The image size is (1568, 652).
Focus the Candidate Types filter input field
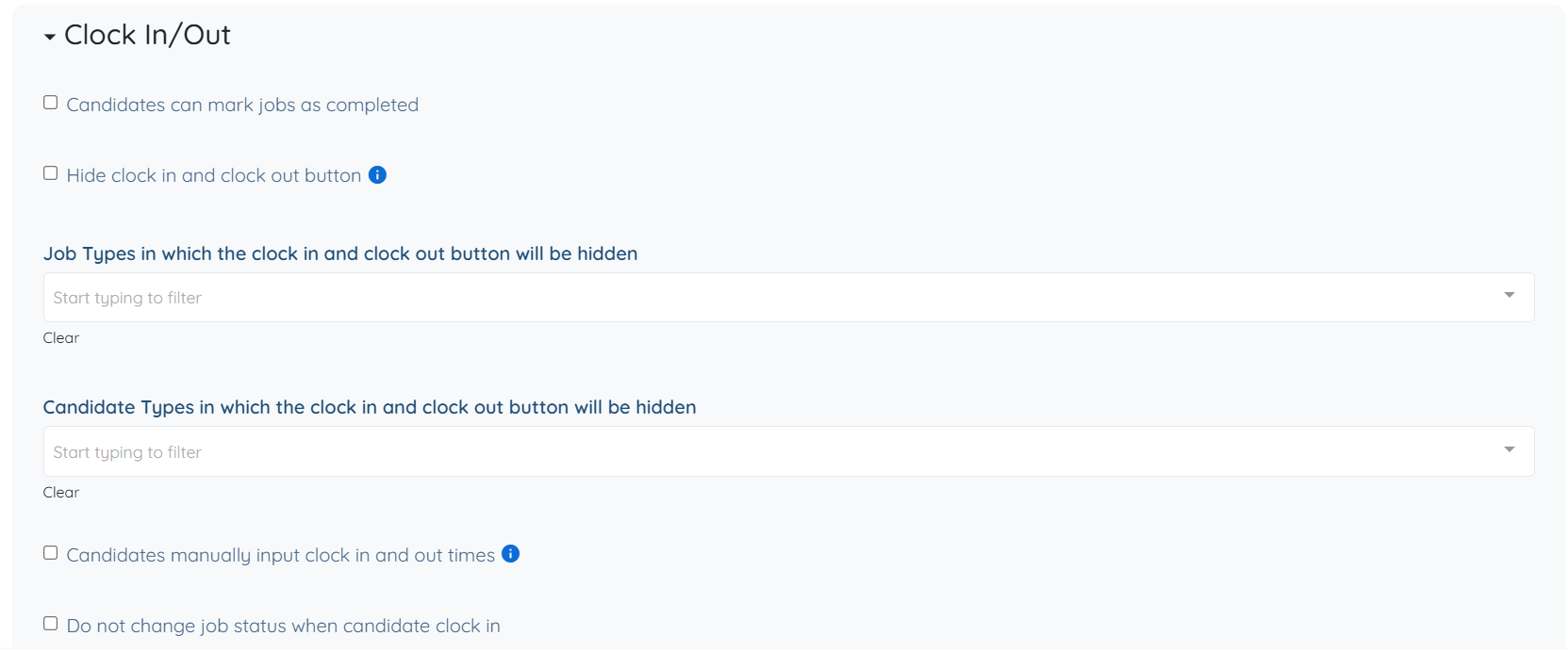[754, 452]
